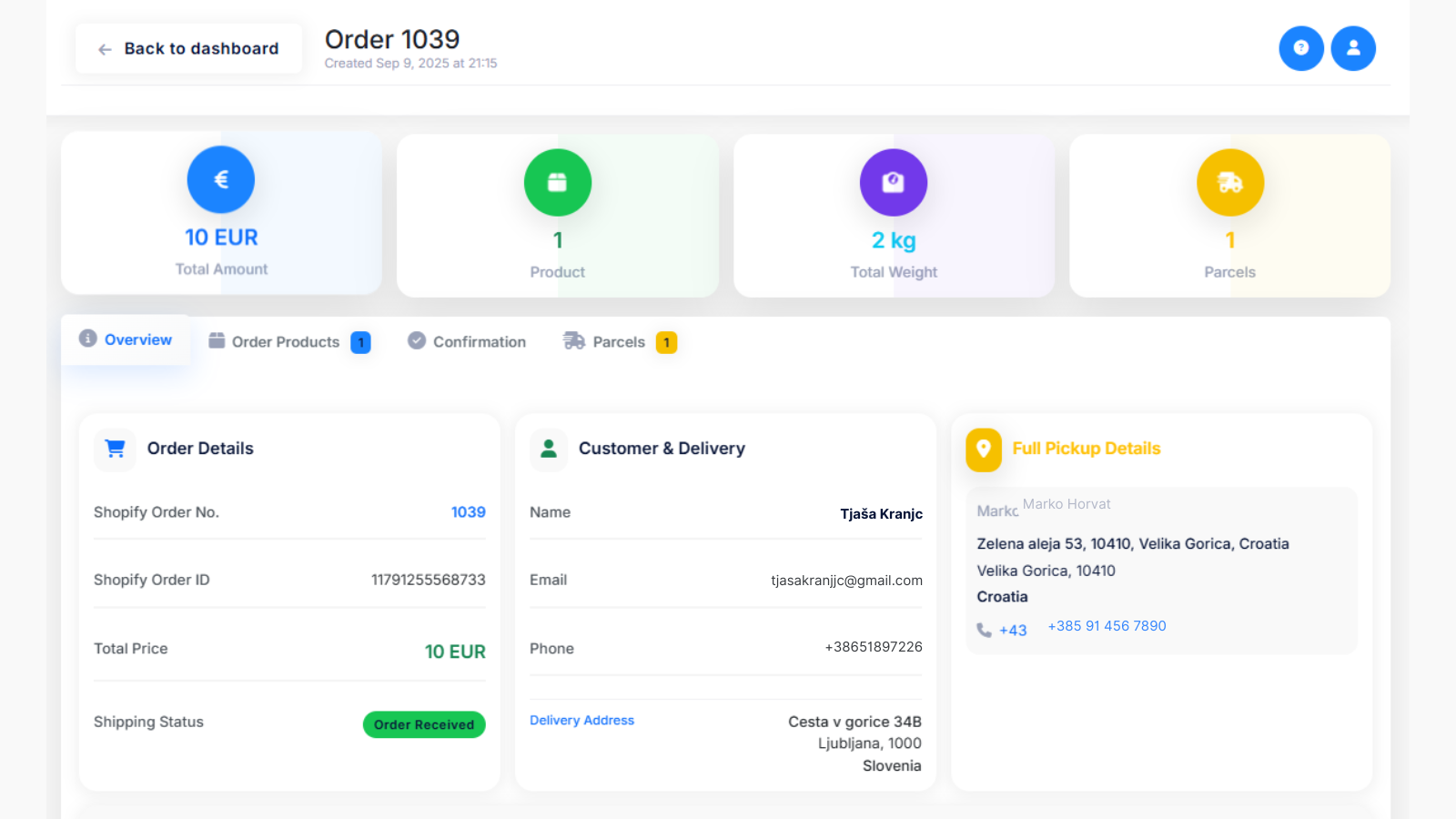Click the Back to dashboard button
Viewport: 1456px width, 819px height.
(x=188, y=48)
